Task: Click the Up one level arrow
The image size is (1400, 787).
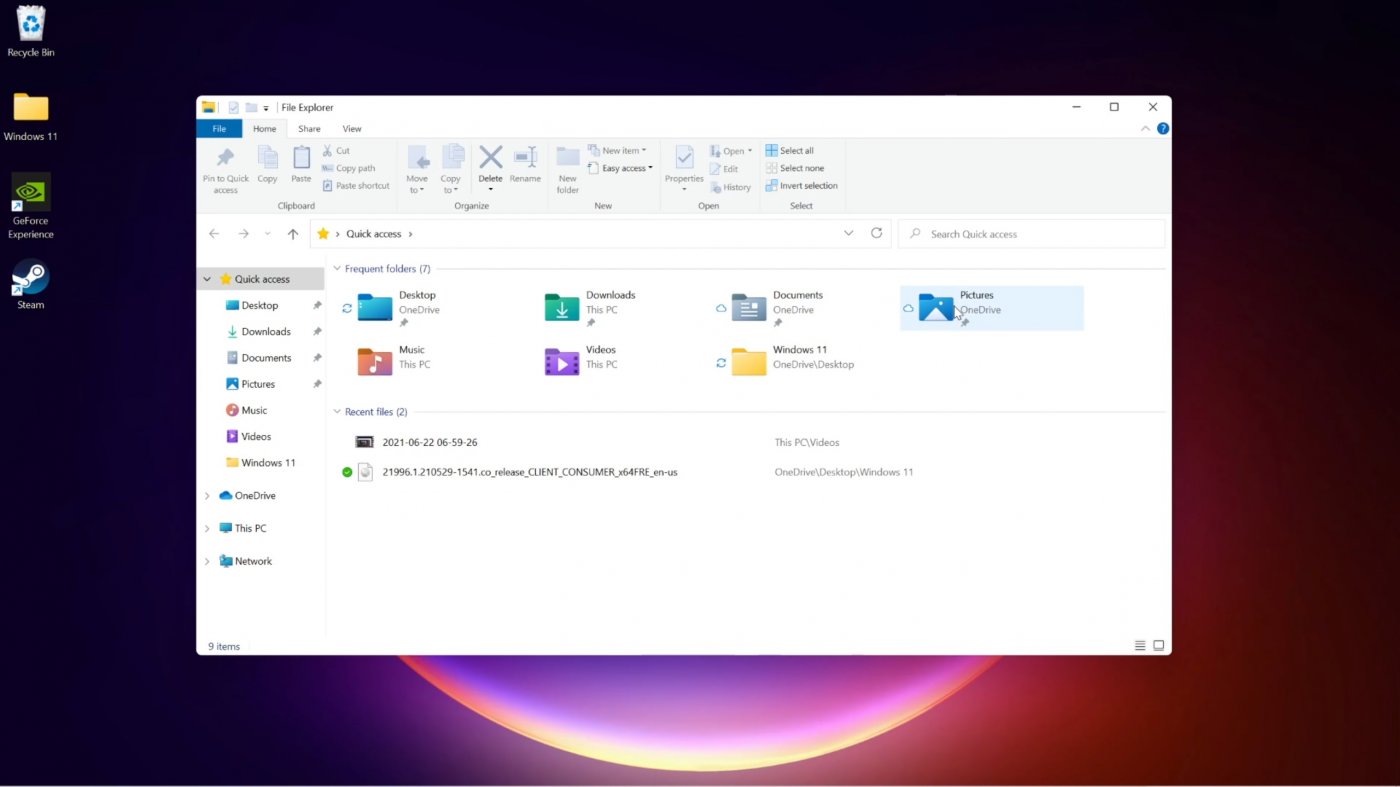Action: 293,234
